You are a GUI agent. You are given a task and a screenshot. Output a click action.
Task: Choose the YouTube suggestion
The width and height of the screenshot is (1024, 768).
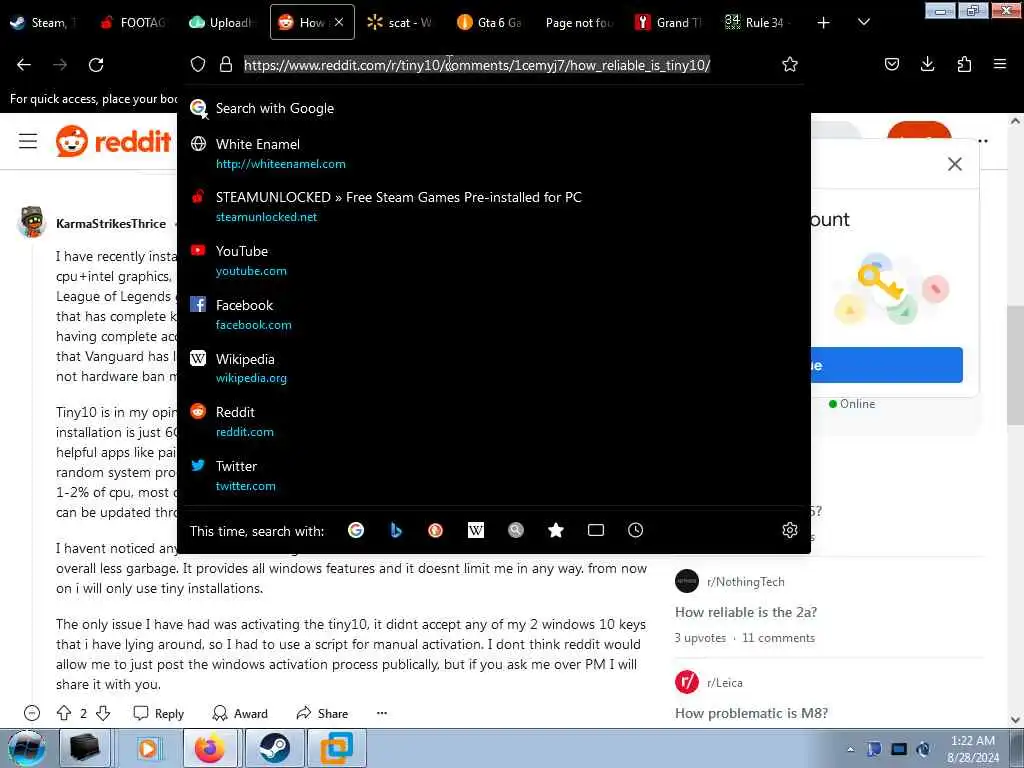pyautogui.click(x=494, y=261)
